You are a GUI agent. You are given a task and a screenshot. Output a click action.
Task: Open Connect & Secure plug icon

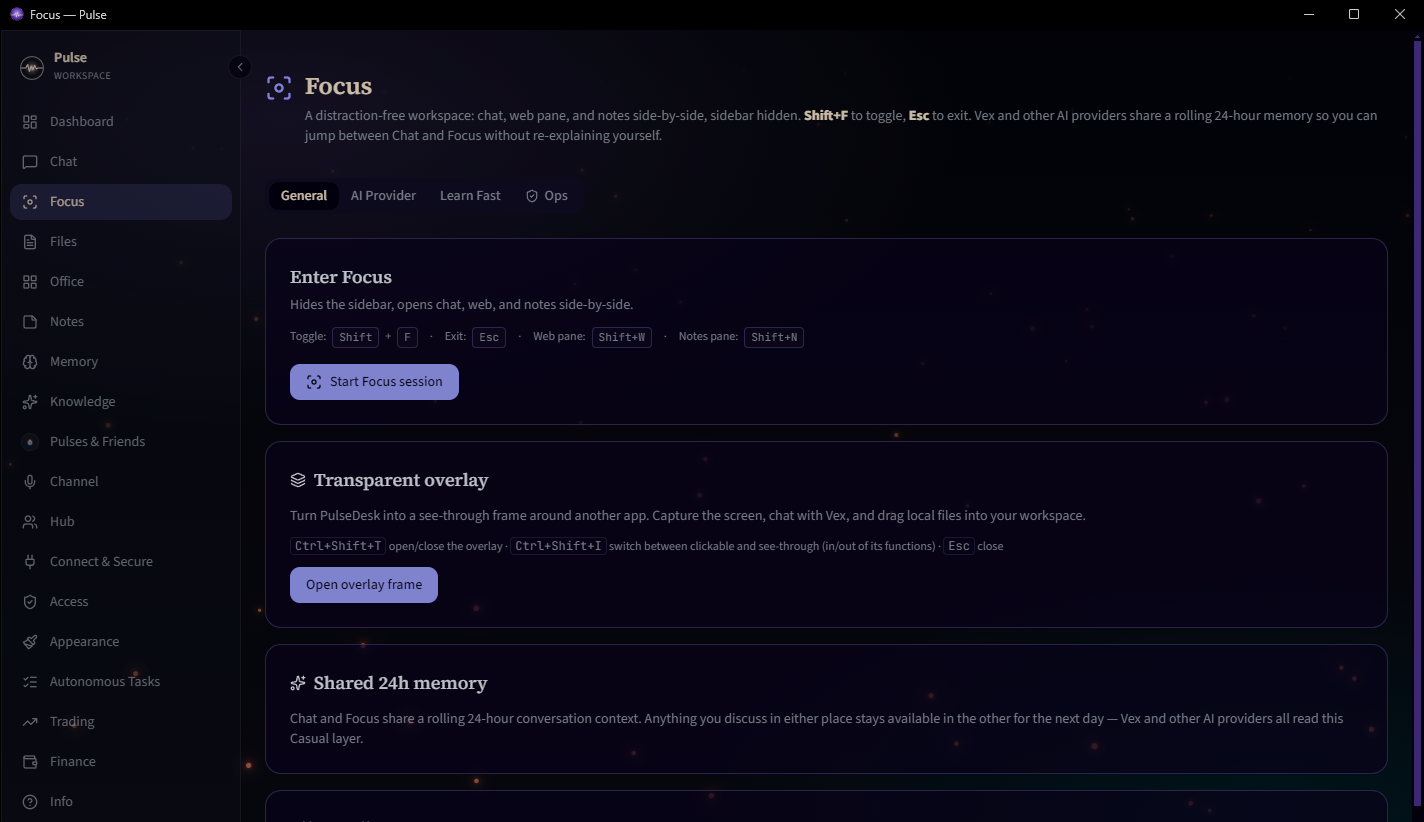pyautogui.click(x=30, y=562)
